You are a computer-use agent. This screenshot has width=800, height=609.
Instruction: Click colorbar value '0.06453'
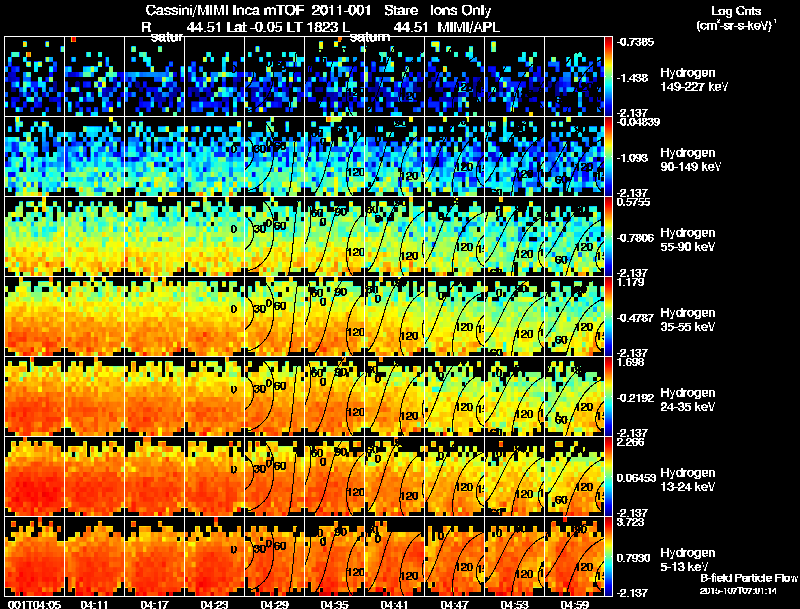tap(636, 478)
